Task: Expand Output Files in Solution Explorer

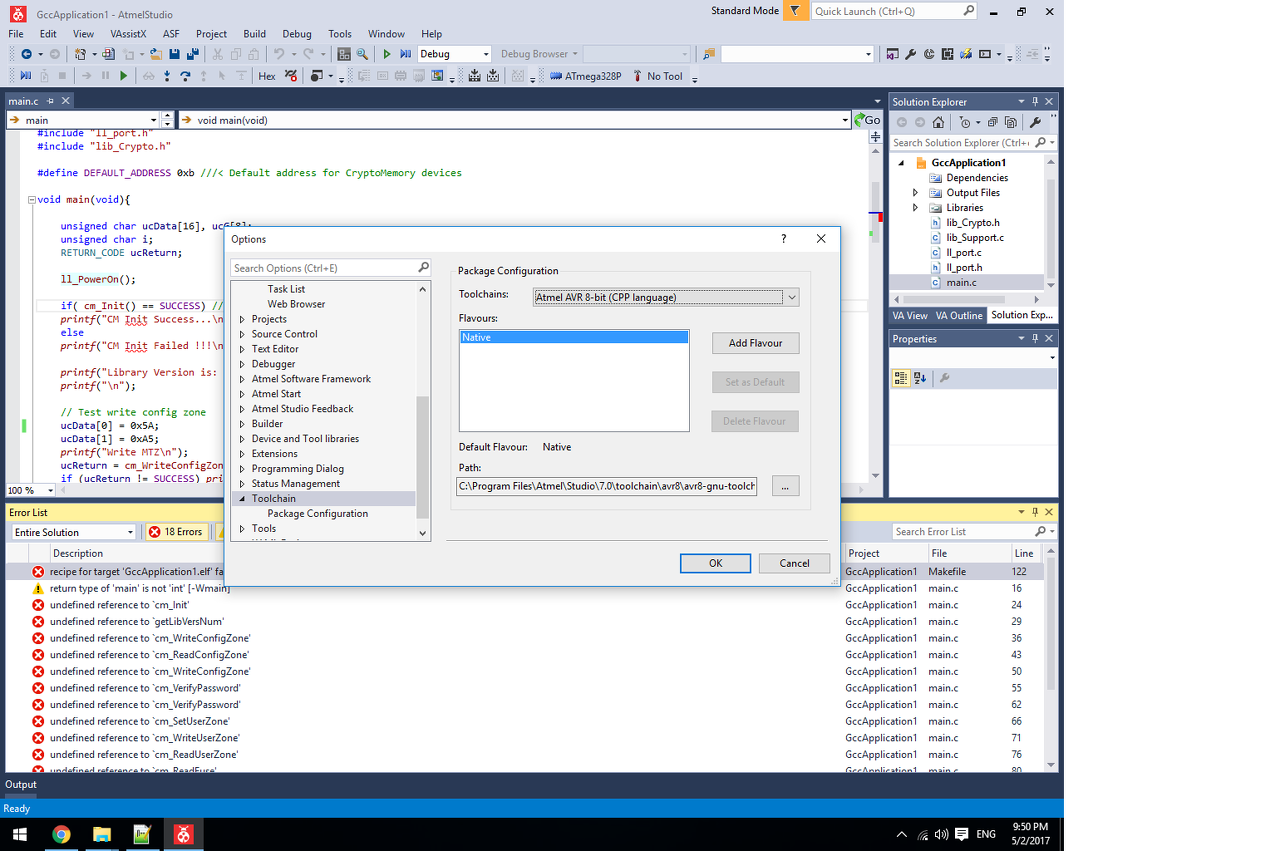Action: 915,193
